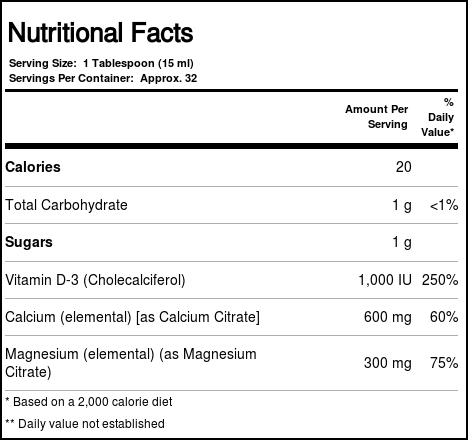This screenshot has height=440, width=468.
Task: Click the % Daily Value column header
Action: click(438, 117)
